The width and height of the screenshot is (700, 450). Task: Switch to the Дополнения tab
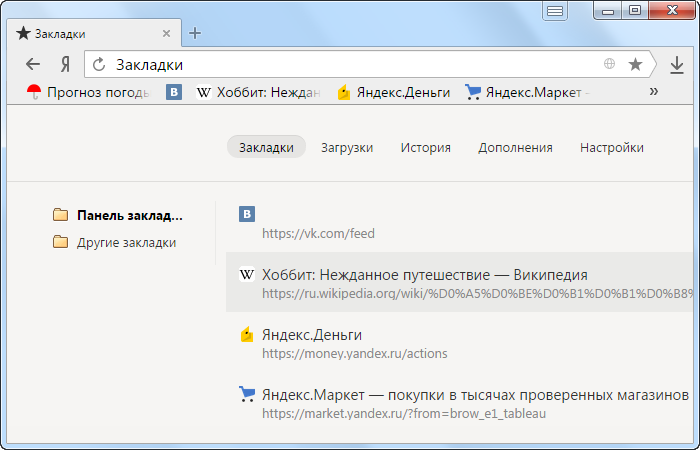515,147
